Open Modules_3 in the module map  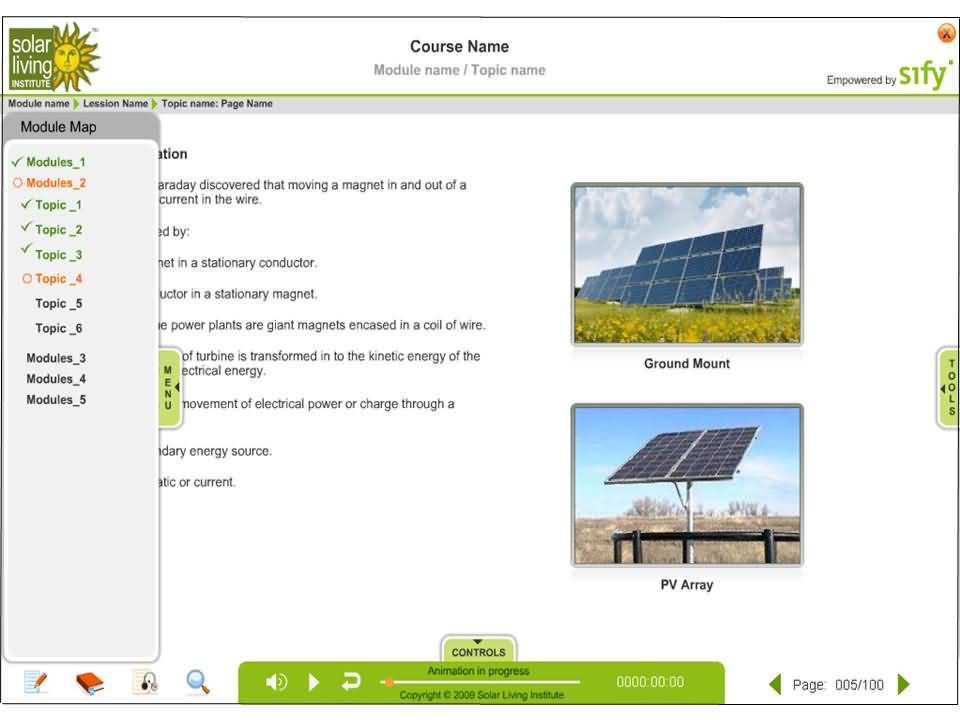[x=56, y=358]
